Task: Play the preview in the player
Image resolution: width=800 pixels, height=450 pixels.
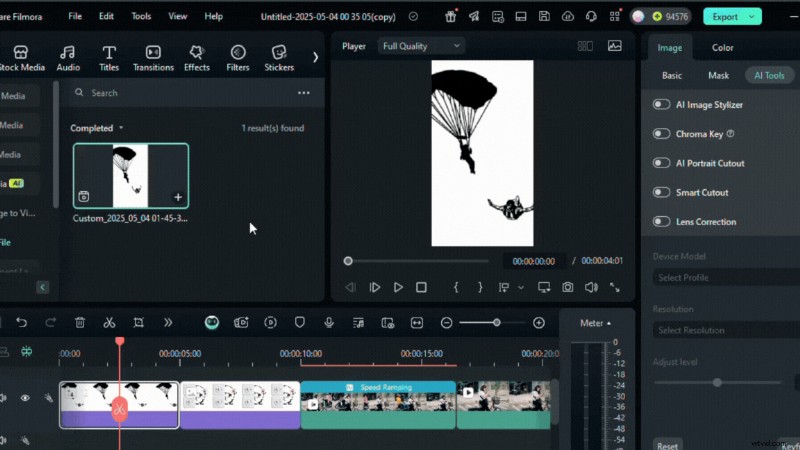Action: [398, 288]
